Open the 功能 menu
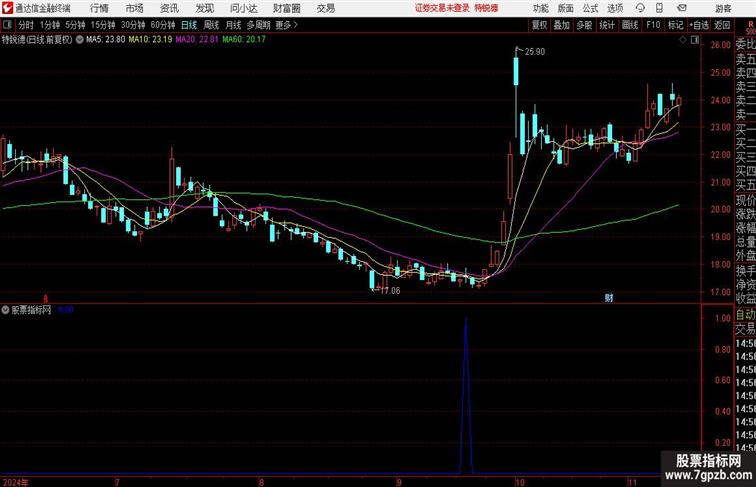The height and width of the screenshot is (487, 756). (x=540, y=8)
